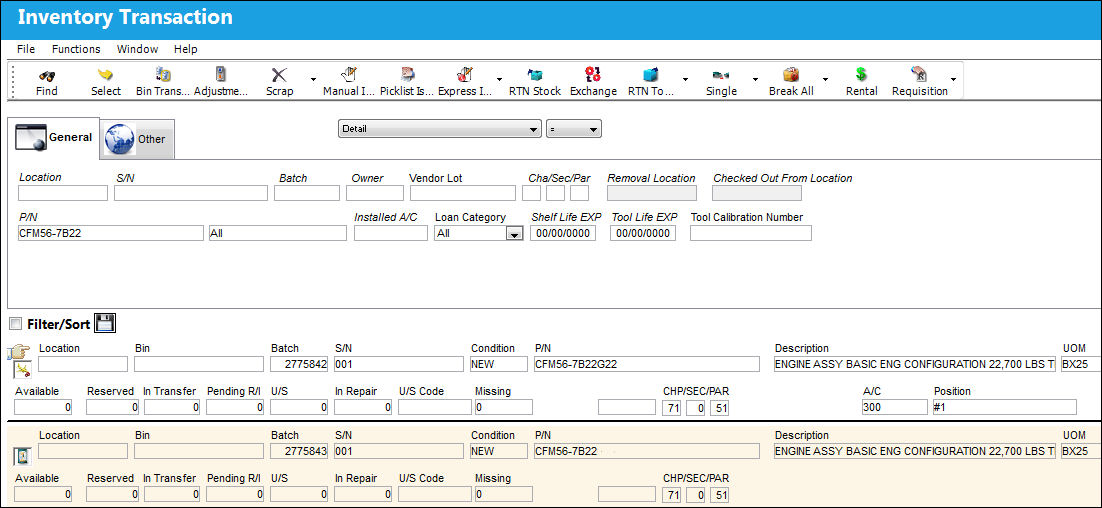Open the Functions menu
Viewport: 1102px width, 508px height.
(76, 49)
